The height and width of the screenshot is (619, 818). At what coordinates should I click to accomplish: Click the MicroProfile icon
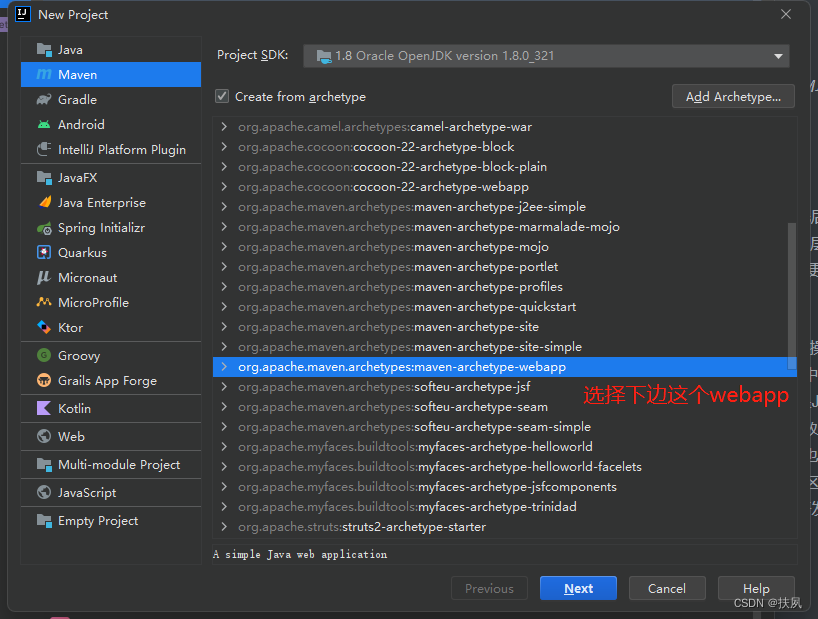44,302
